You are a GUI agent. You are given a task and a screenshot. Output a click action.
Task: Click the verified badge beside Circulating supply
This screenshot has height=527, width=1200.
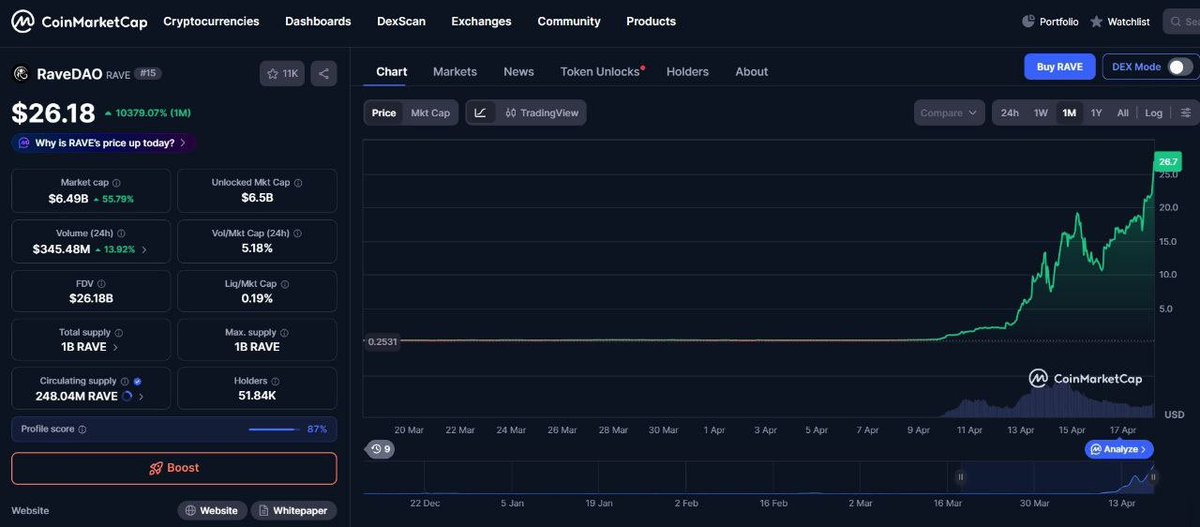pyautogui.click(x=137, y=381)
